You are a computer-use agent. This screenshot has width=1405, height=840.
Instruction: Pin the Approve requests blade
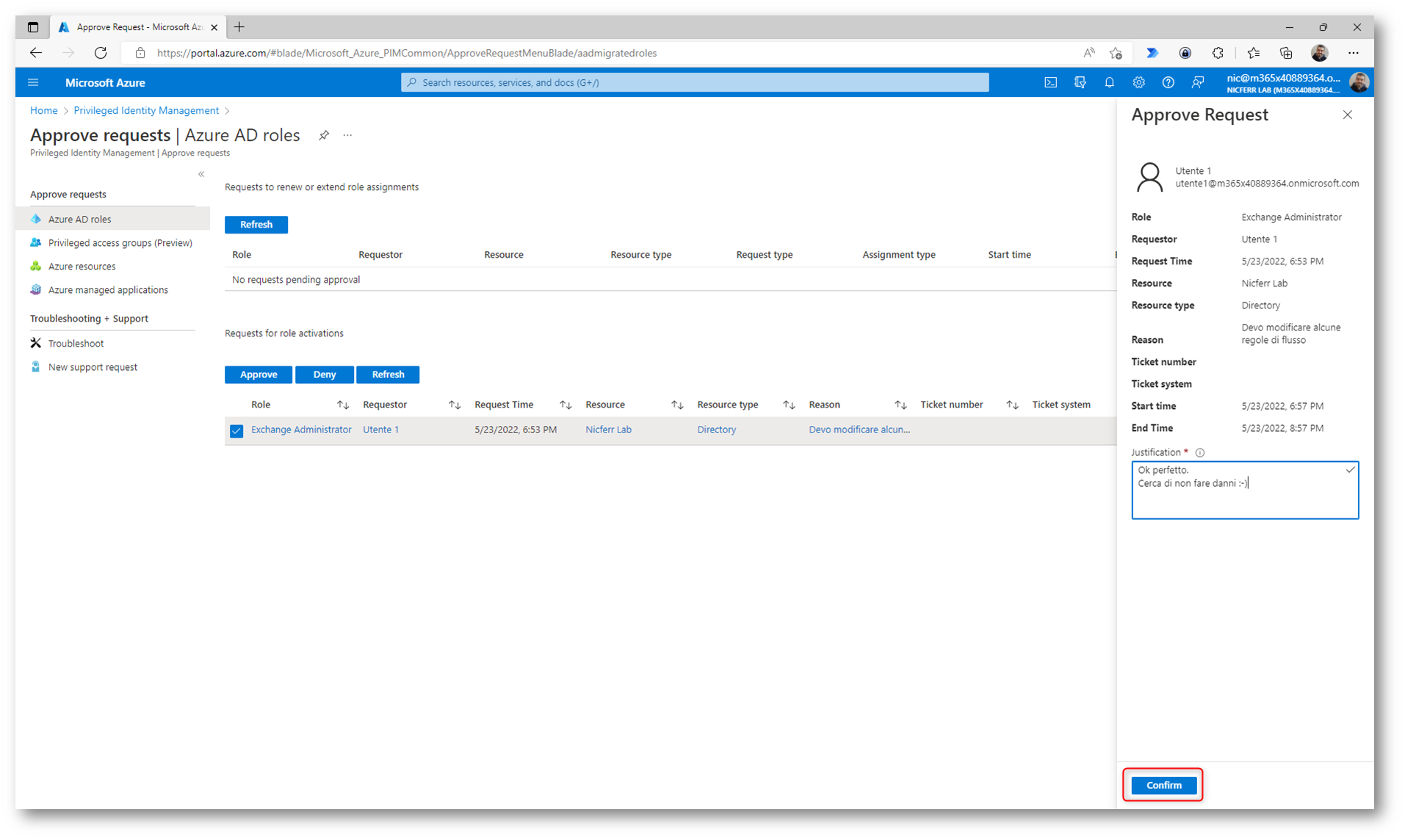coord(324,135)
